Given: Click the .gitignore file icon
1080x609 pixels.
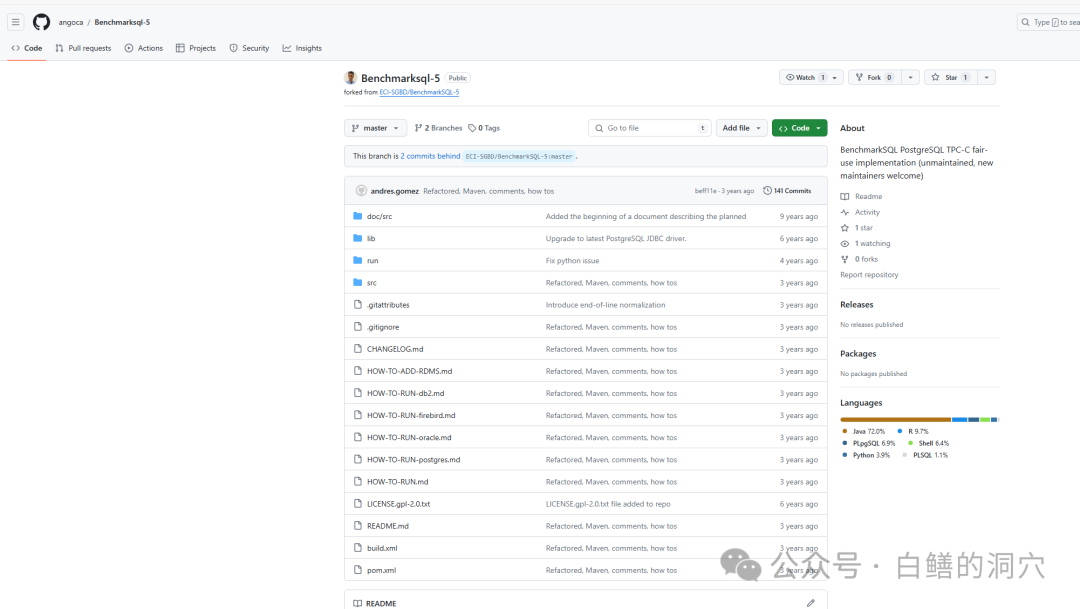Looking at the screenshot, I should (357, 327).
